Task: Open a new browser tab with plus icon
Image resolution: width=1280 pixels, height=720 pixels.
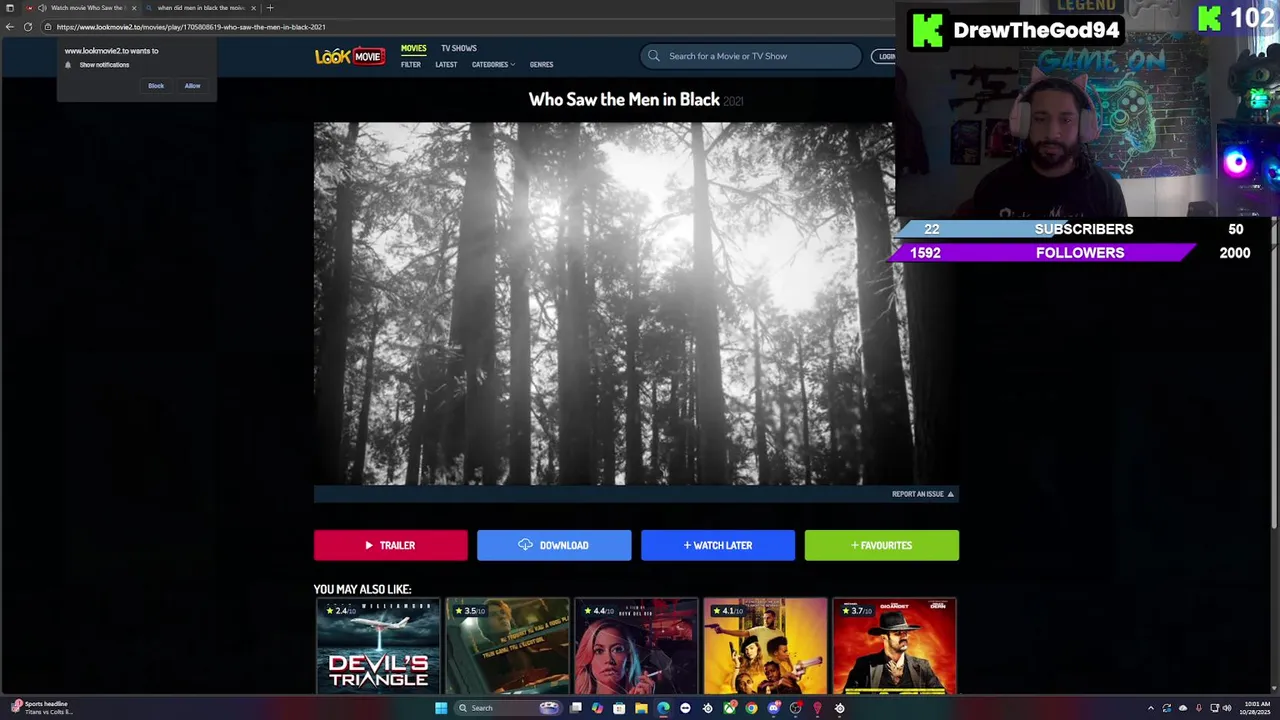Action: 270,8
